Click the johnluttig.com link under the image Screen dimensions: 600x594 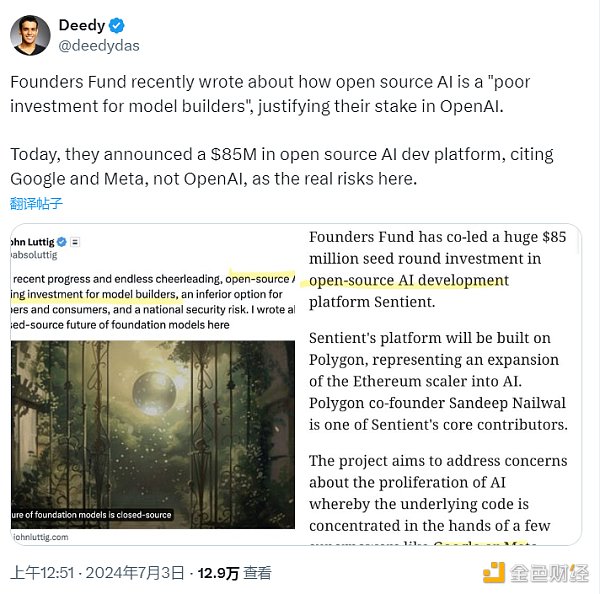(43, 536)
